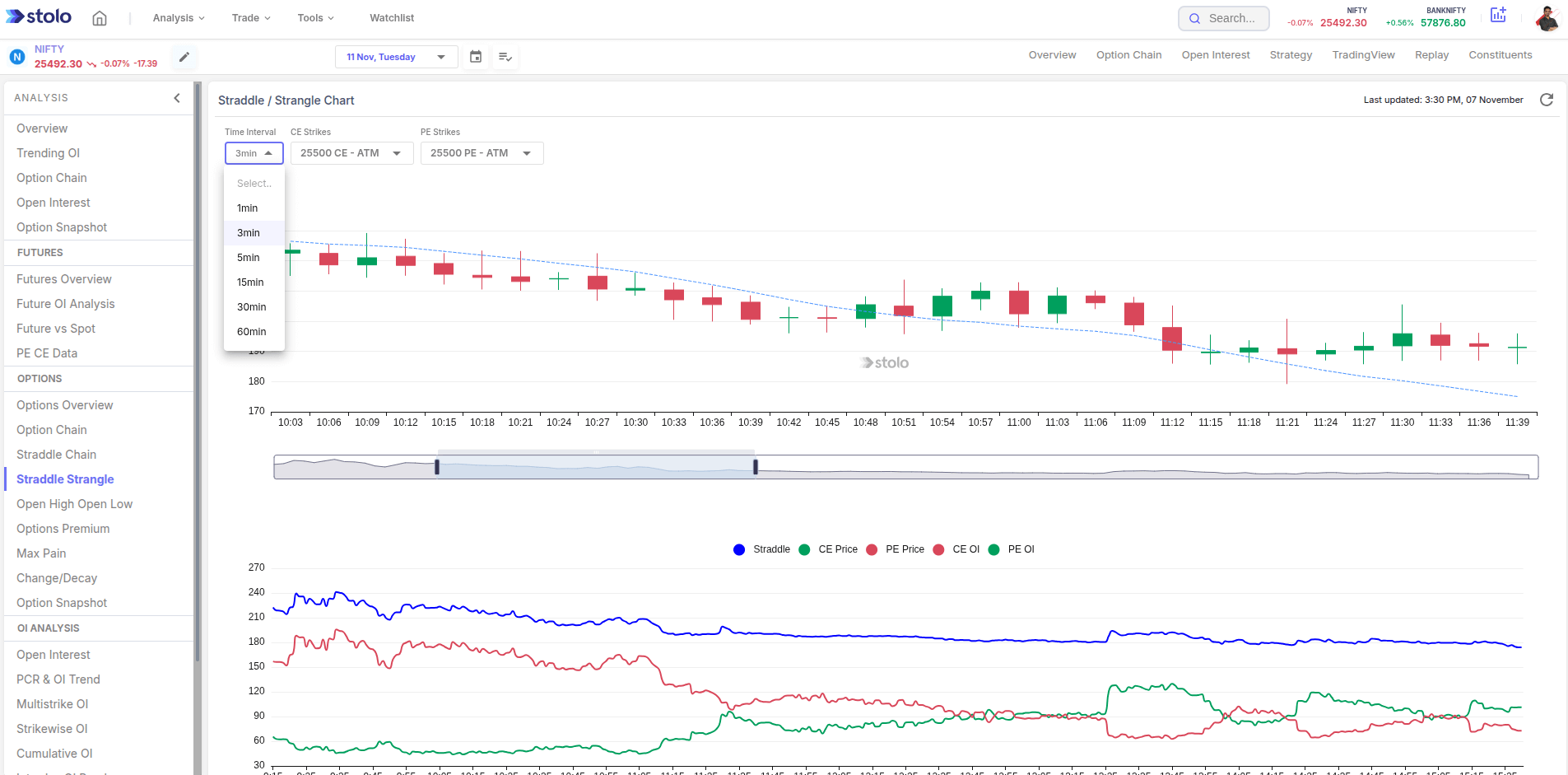The image size is (1568, 775).
Task: Switch to the Option Chain tab
Action: 1128,55
